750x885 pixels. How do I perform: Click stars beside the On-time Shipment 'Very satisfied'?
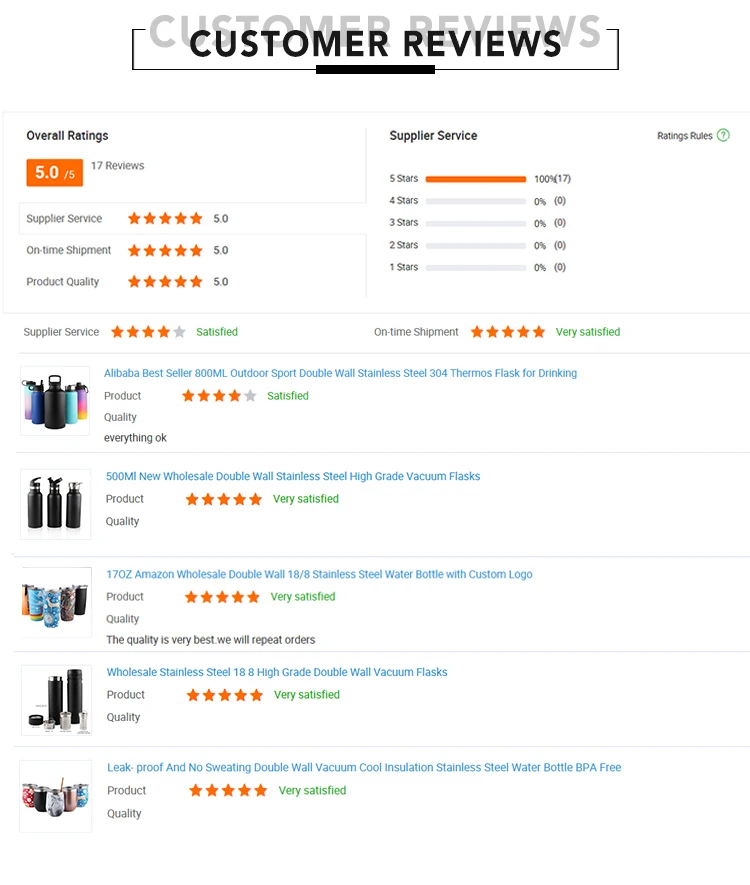[x=508, y=332]
